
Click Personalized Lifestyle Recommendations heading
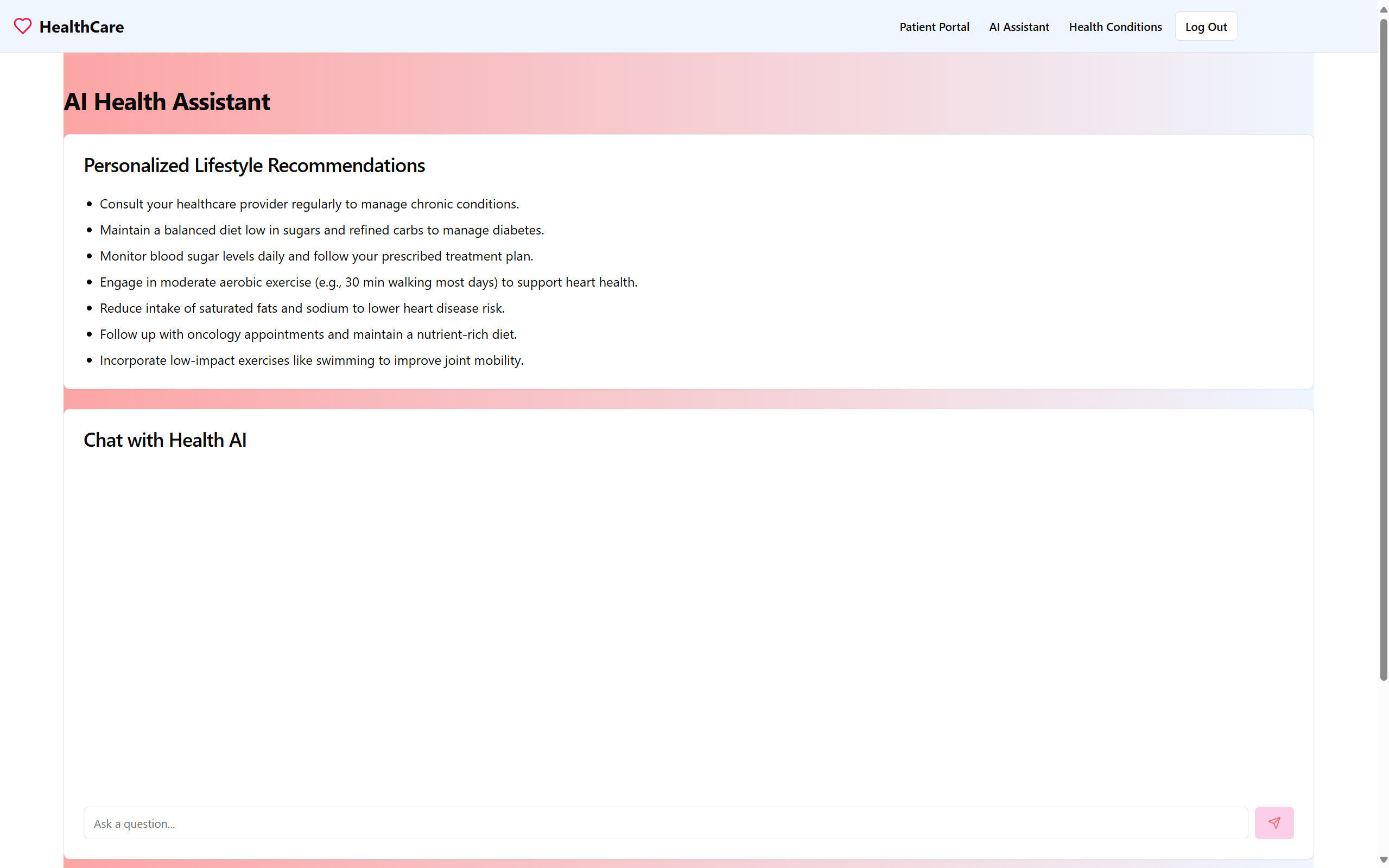254,166
